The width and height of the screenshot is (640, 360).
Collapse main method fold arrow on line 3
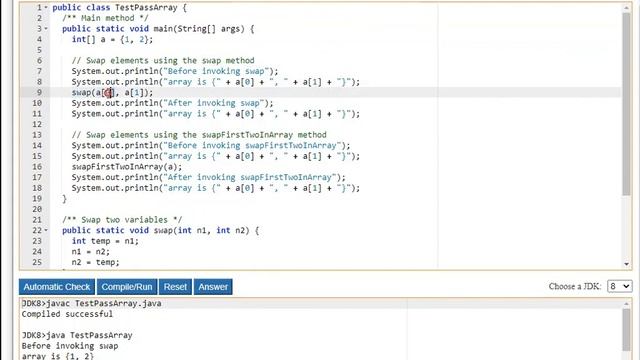point(46,29)
